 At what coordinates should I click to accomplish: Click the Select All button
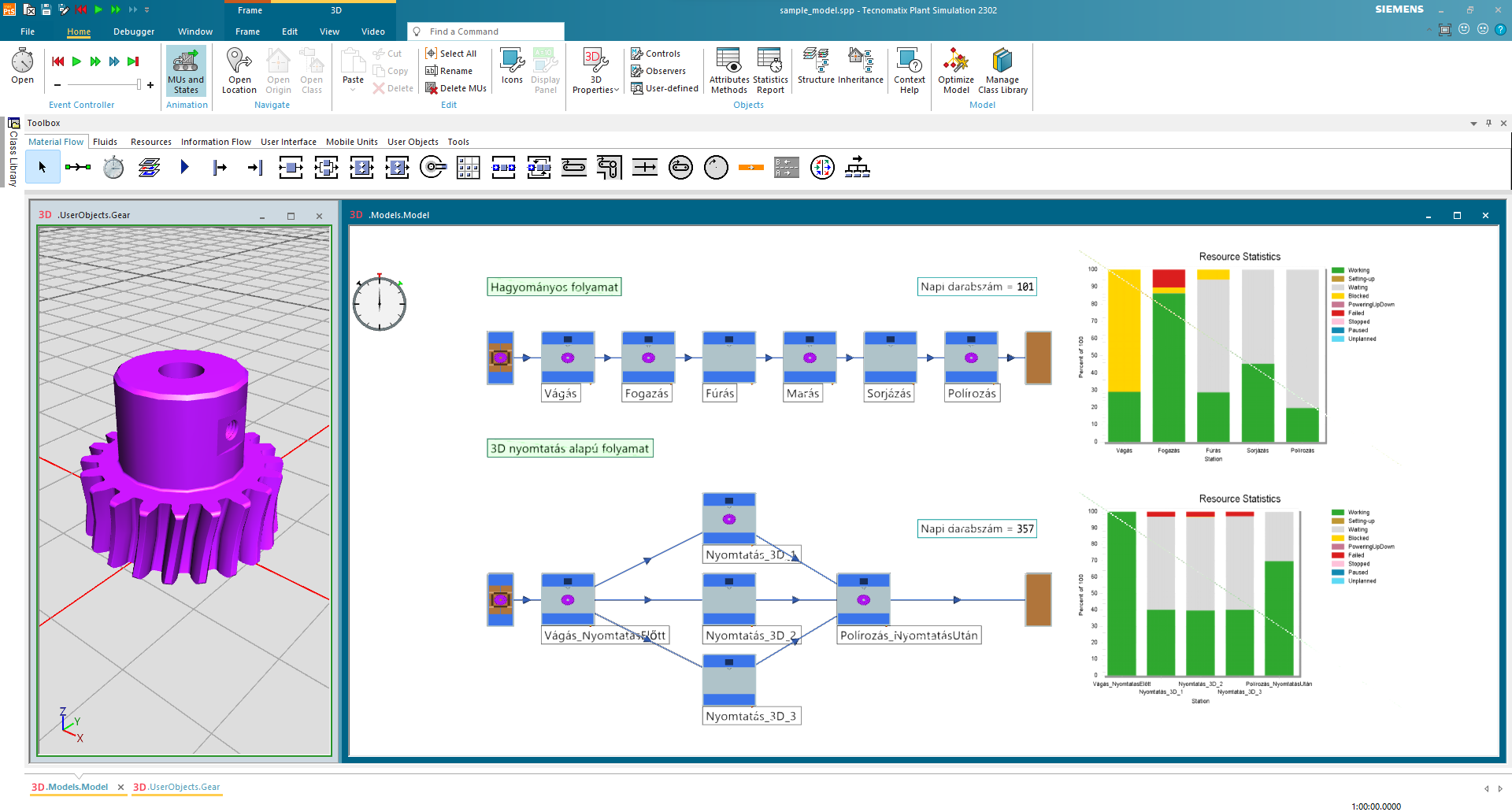[451, 54]
